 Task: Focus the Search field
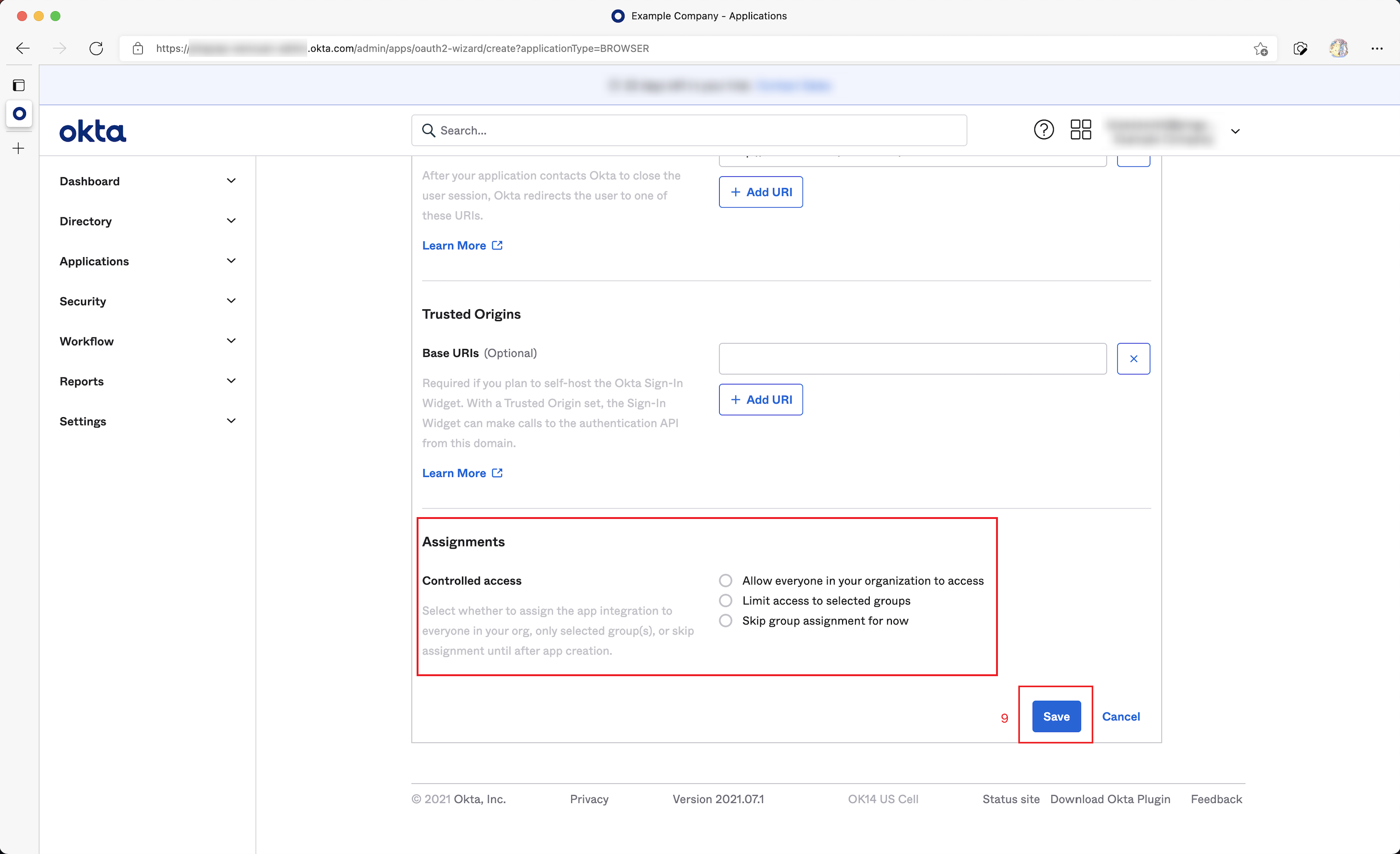(x=689, y=131)
